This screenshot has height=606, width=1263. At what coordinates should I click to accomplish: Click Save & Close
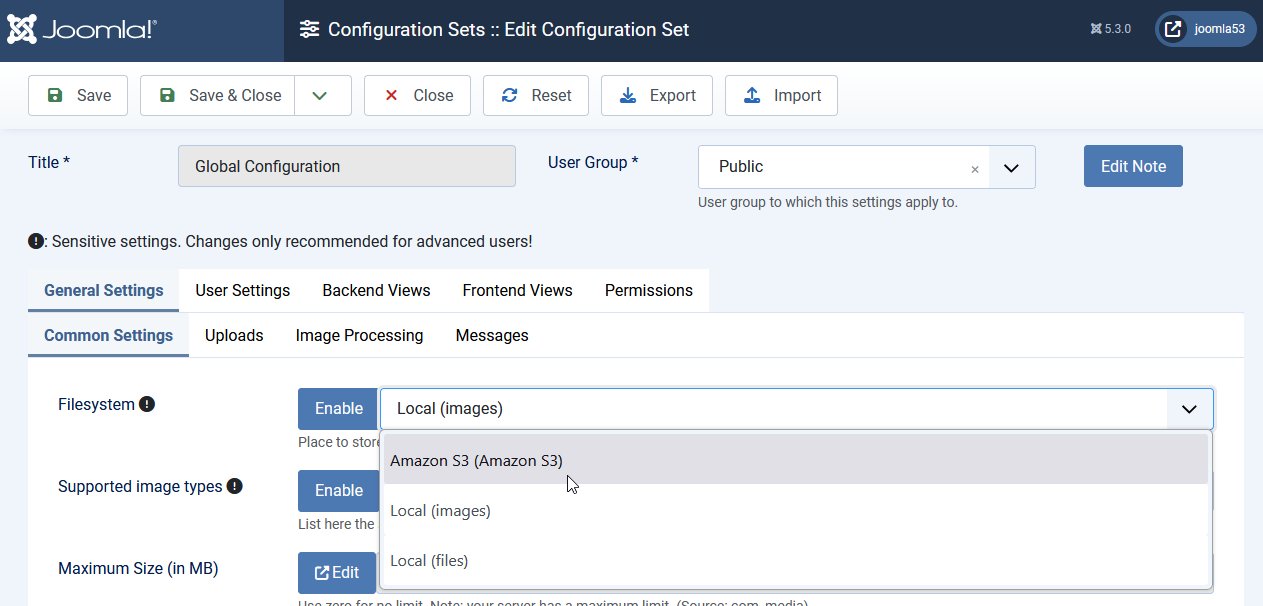(218, 95)
